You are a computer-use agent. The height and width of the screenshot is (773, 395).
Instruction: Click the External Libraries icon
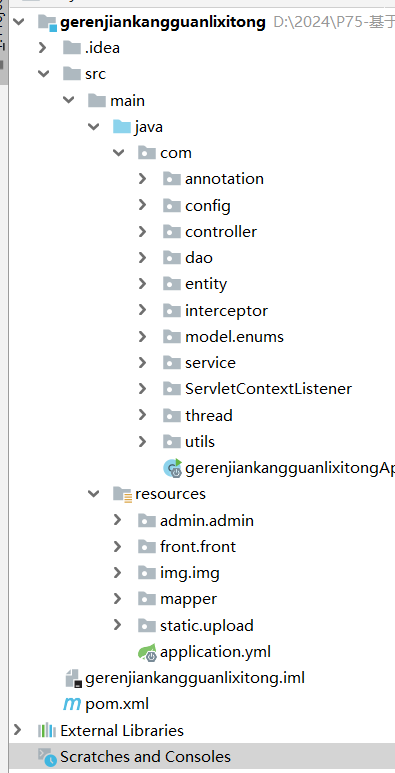click(x=47, y=730)
